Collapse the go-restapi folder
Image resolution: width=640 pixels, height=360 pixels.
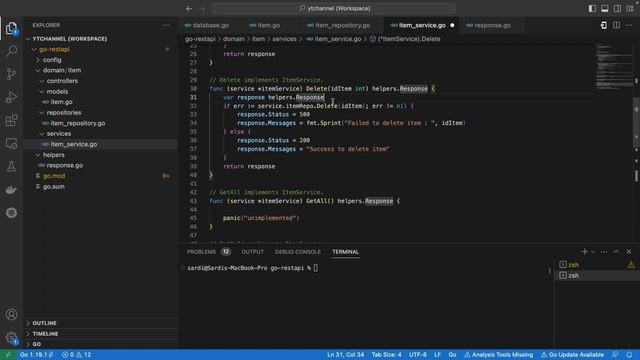click(x=100, y=49)
